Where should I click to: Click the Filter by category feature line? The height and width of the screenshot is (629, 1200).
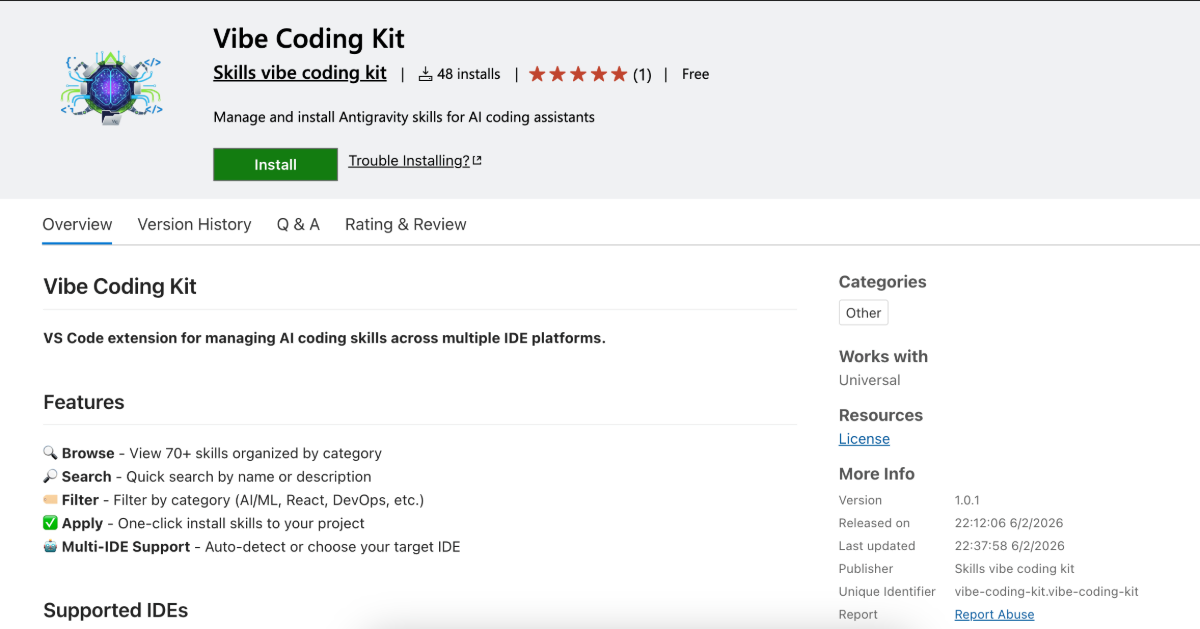233,499
